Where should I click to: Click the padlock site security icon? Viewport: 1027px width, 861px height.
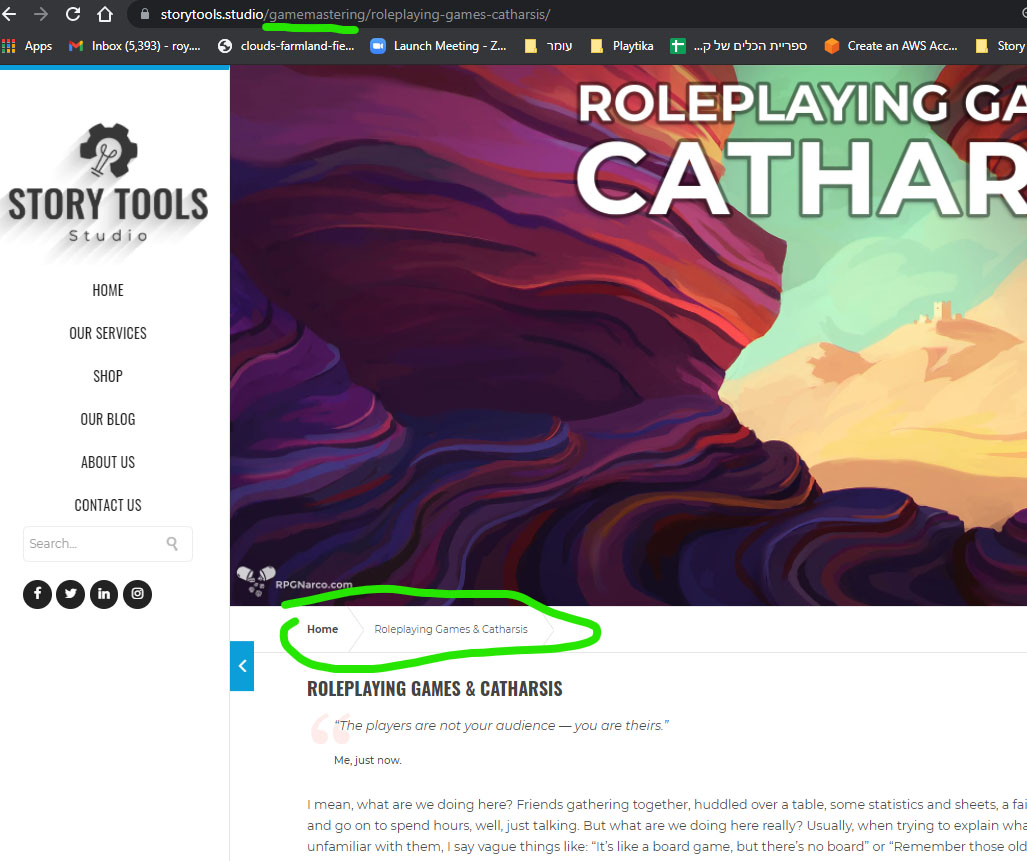[x=145, y=14]
